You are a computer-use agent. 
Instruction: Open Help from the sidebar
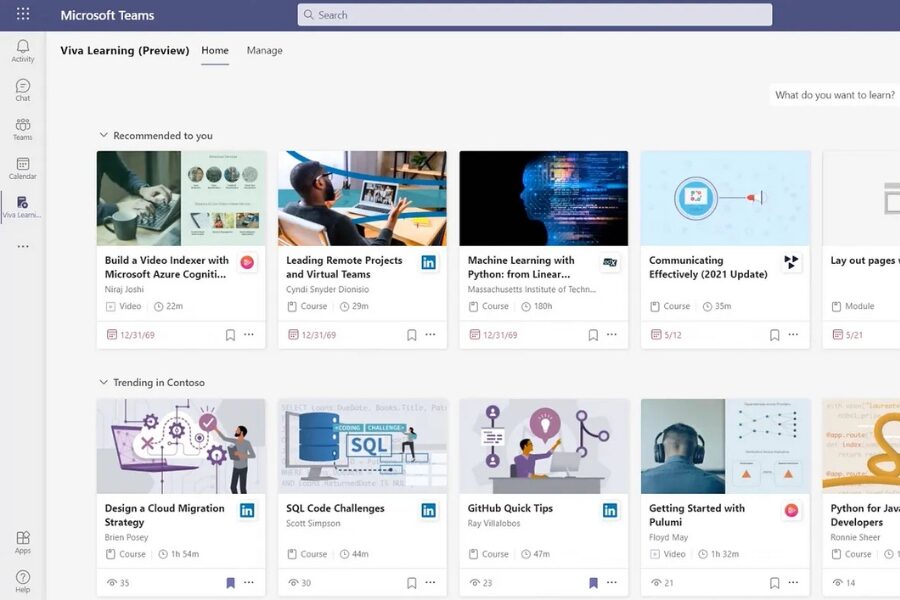(22, 578)
